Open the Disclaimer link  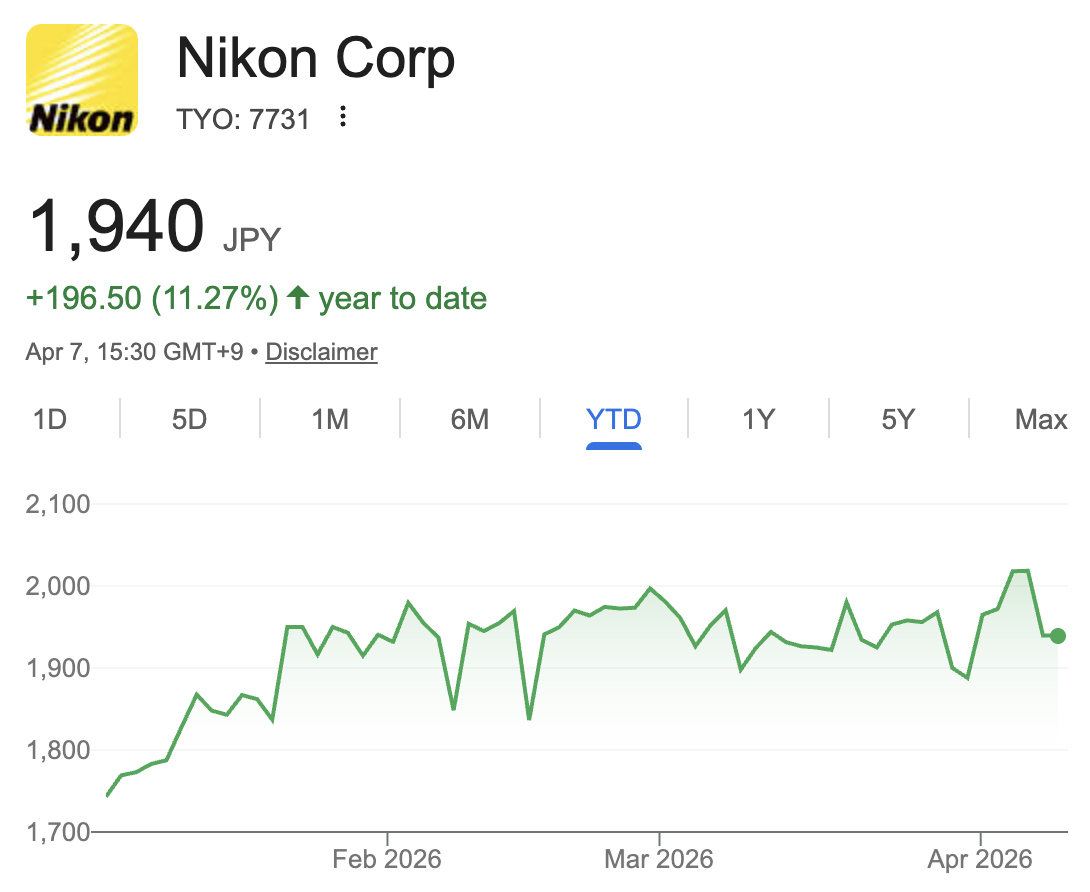click(321, 352)
